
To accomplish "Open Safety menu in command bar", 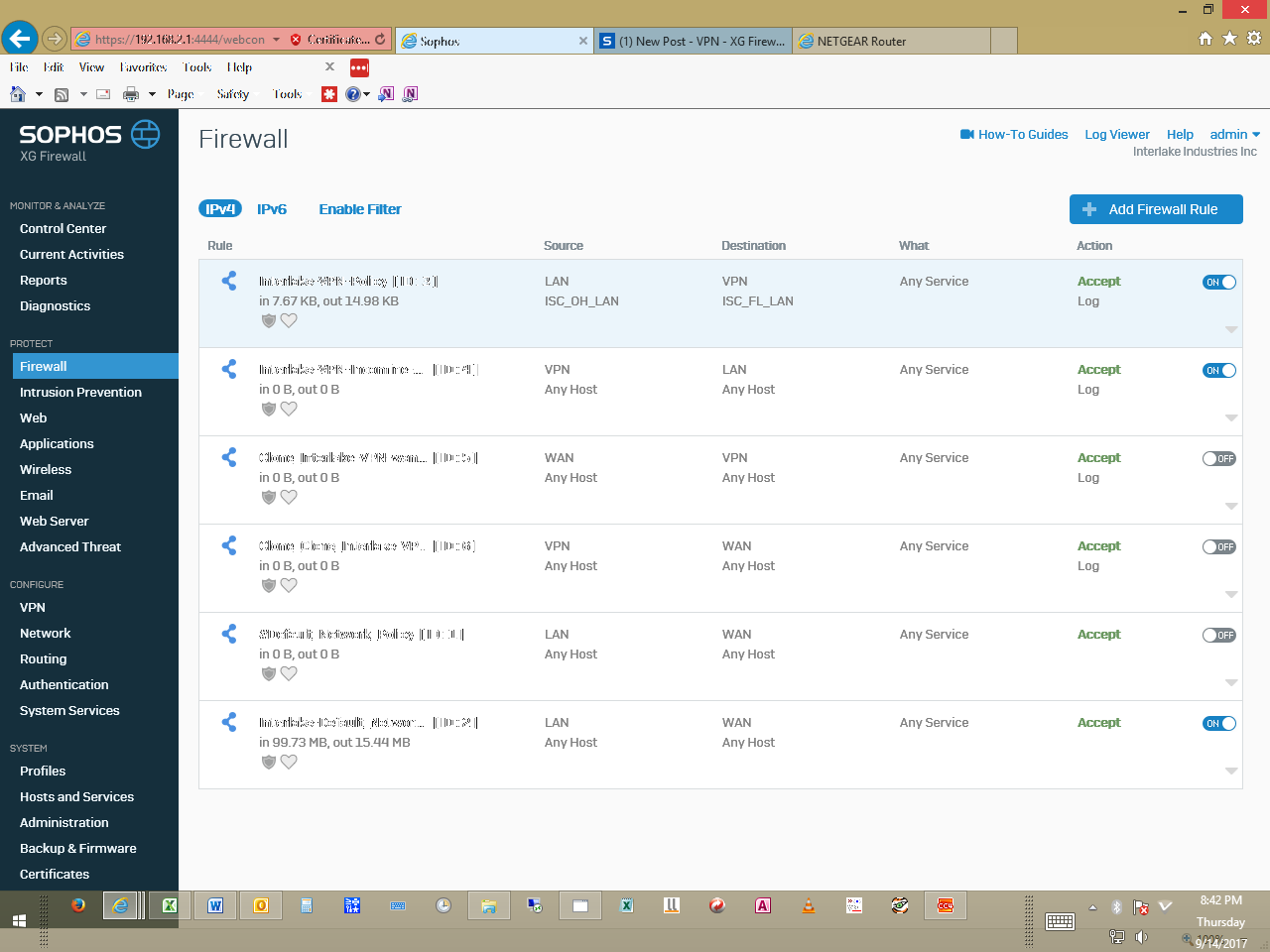I will (233, 94).
